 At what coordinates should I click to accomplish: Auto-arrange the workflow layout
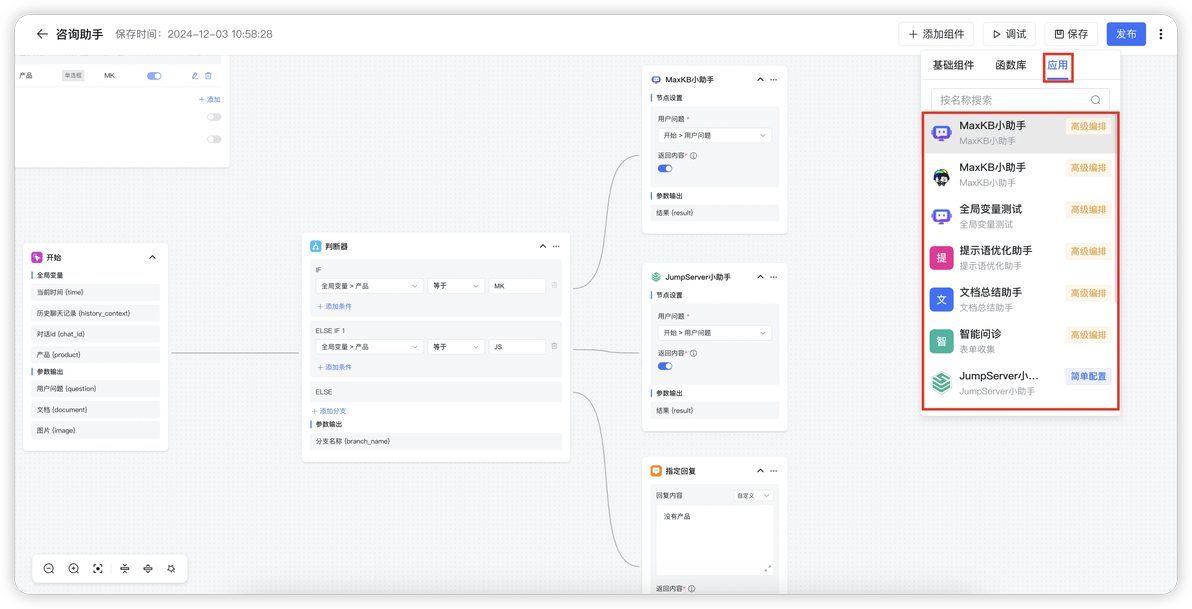coord(171,569)
